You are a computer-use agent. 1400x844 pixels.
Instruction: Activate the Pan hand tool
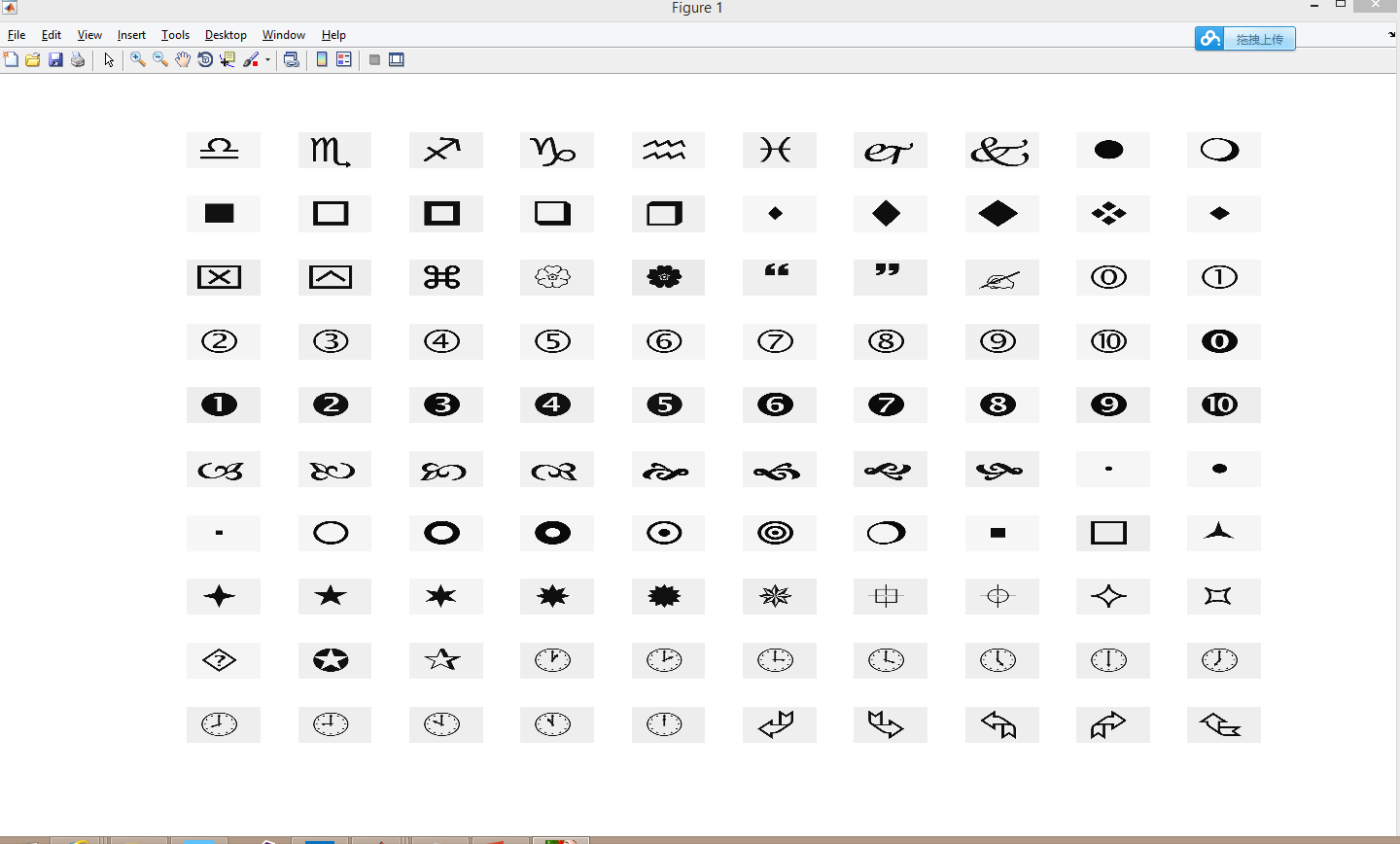click(x=183, y=60)
